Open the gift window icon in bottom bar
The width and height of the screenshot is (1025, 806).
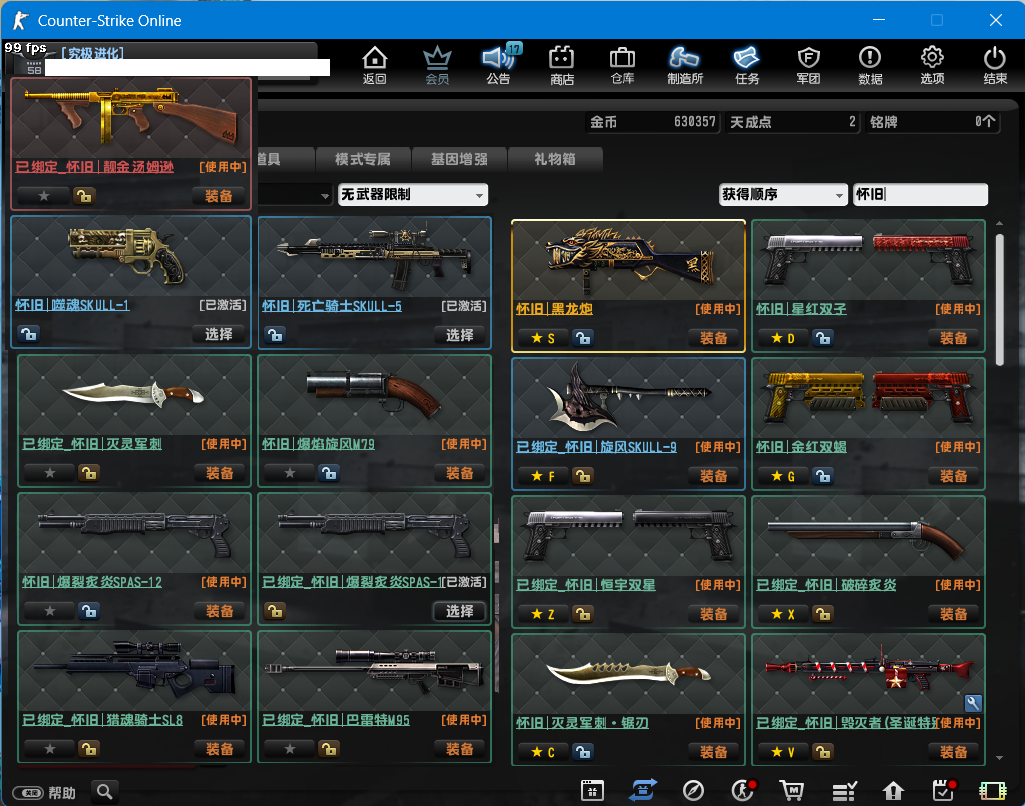point(592,790)
